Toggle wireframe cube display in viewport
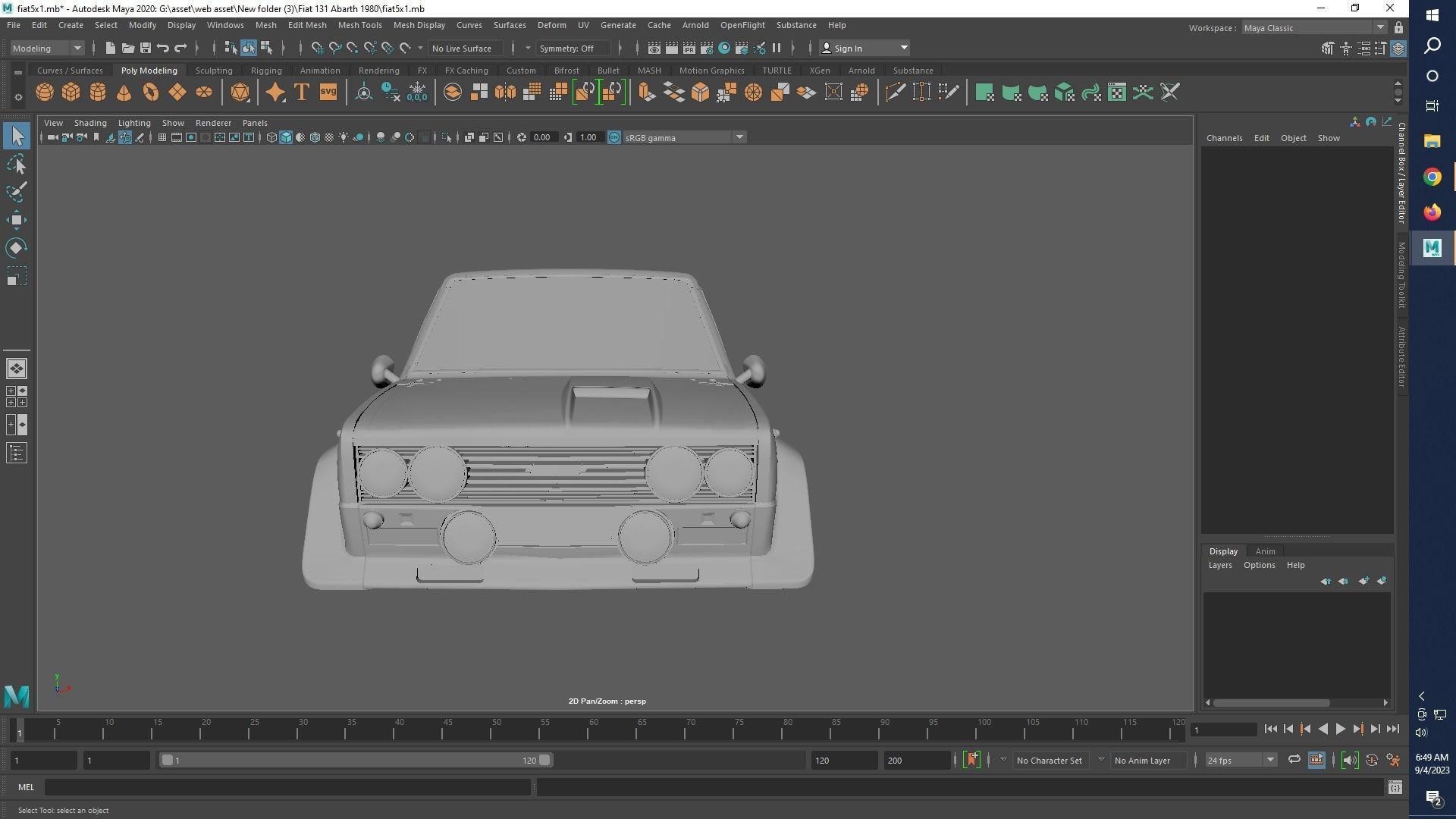The image size is (1456, 819). [x=271, y=137]
